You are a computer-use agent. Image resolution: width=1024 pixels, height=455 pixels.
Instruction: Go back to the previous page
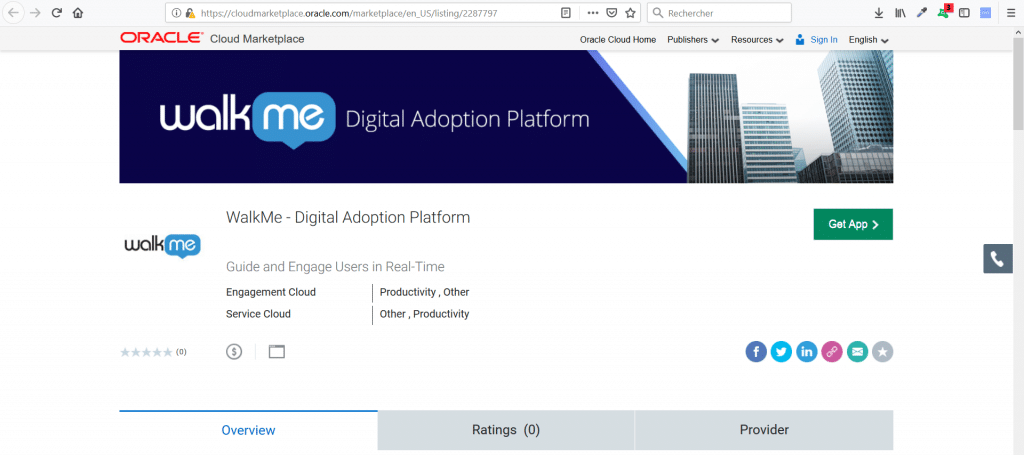pyautogui.click(x=13, y=12)
